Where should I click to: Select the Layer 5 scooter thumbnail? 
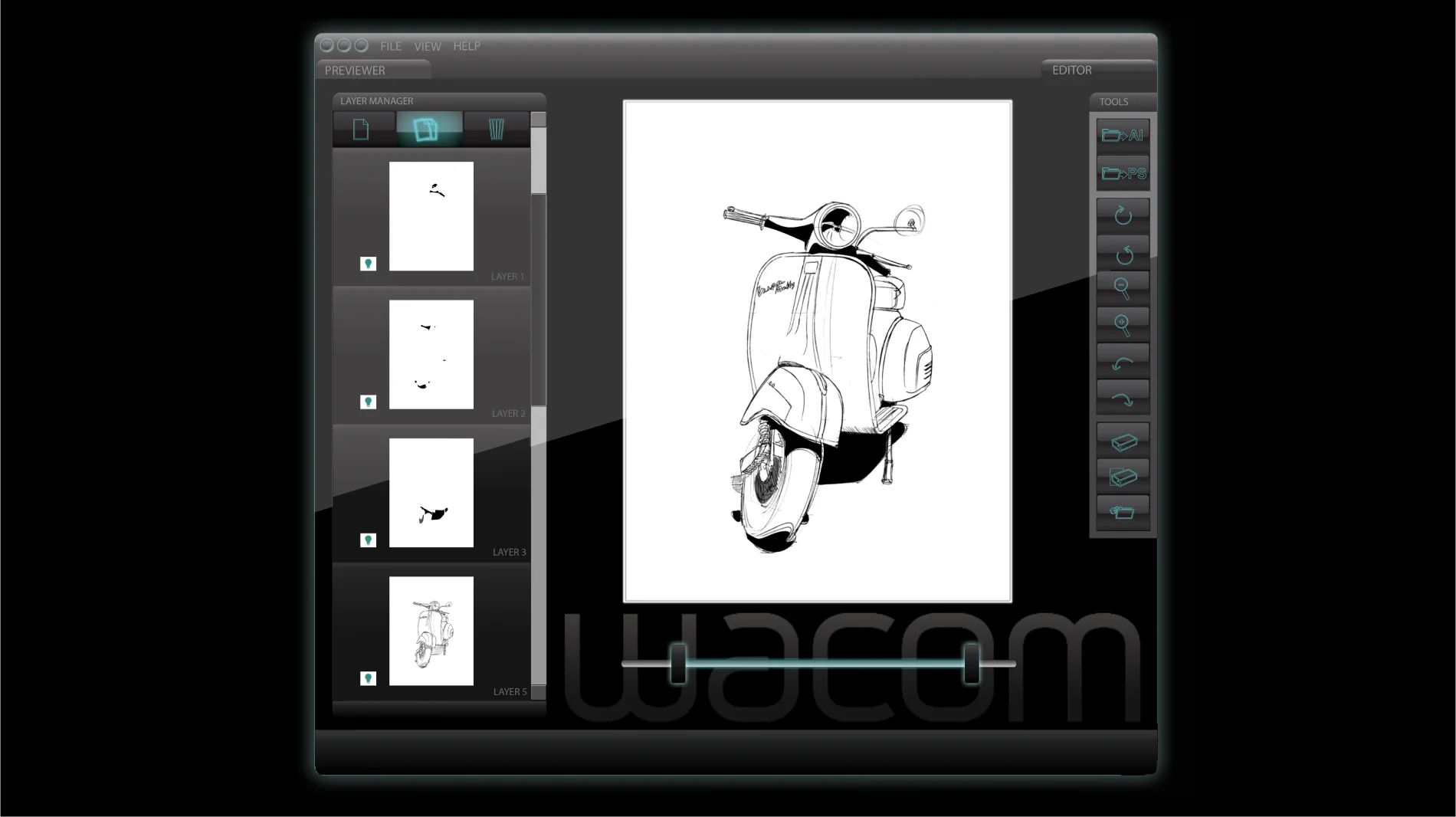click(431, 631)
